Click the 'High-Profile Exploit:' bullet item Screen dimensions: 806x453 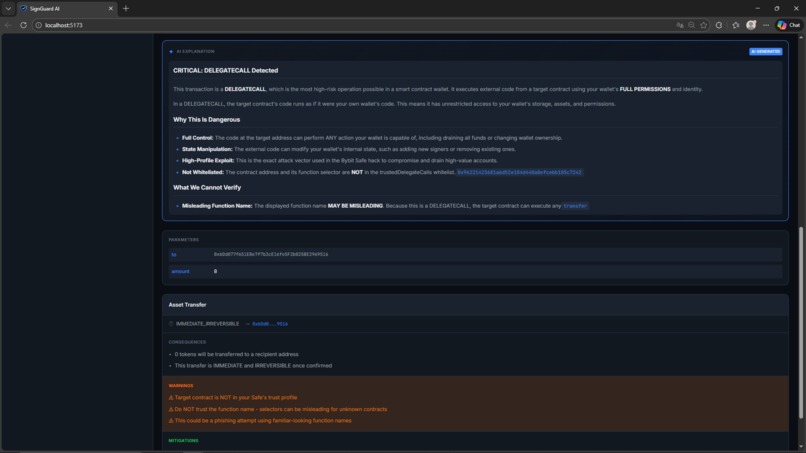pyautogui.click(x=340, y=160)
